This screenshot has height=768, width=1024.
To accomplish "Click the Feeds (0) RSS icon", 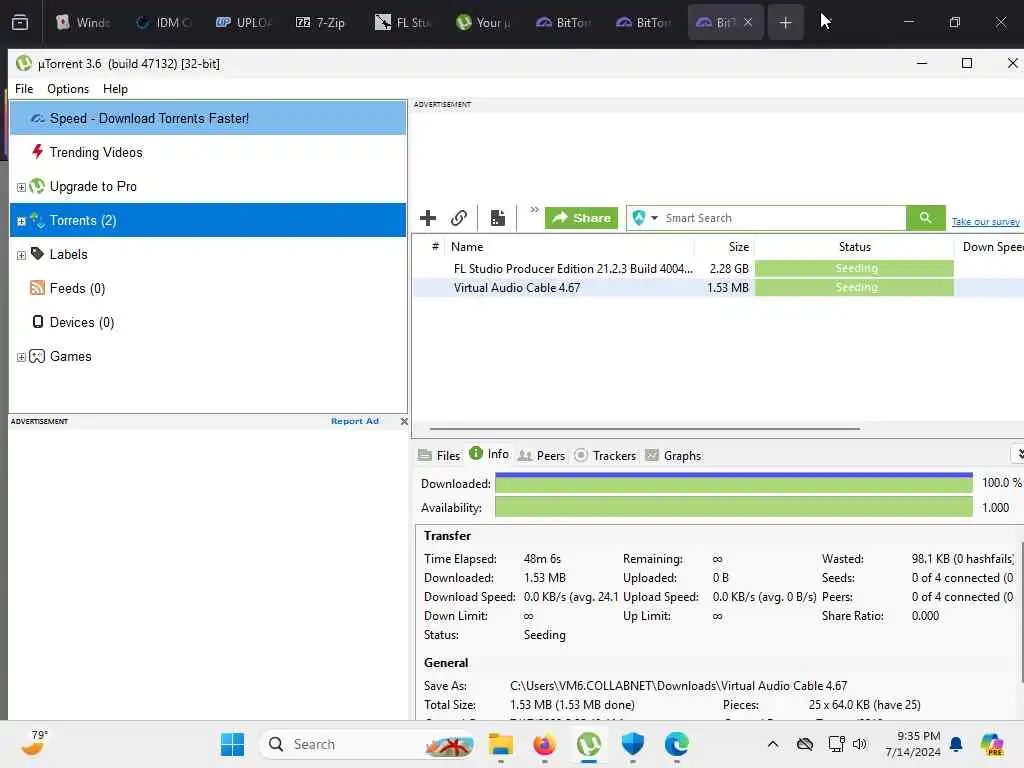I will click(x=37, y=288).
